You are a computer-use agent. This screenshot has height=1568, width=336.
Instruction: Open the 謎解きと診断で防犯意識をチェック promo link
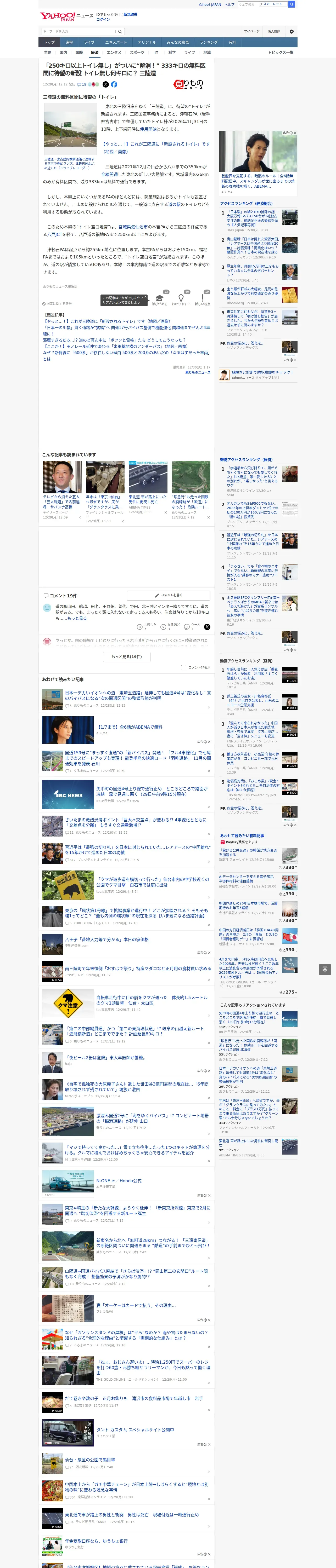pyautogui.click(x=262, y=372)
